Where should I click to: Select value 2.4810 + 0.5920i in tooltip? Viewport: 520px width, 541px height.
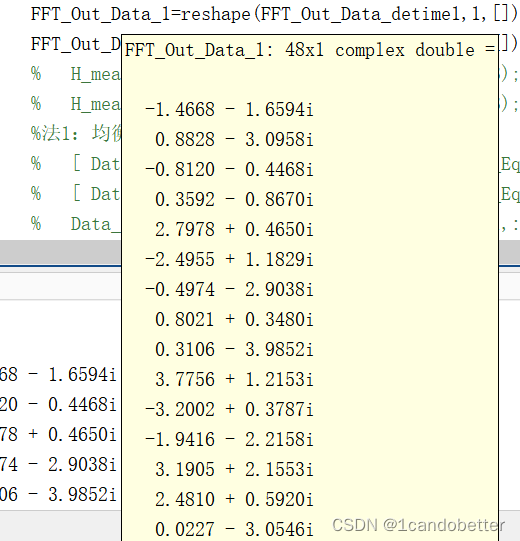[x=234, y=500]
